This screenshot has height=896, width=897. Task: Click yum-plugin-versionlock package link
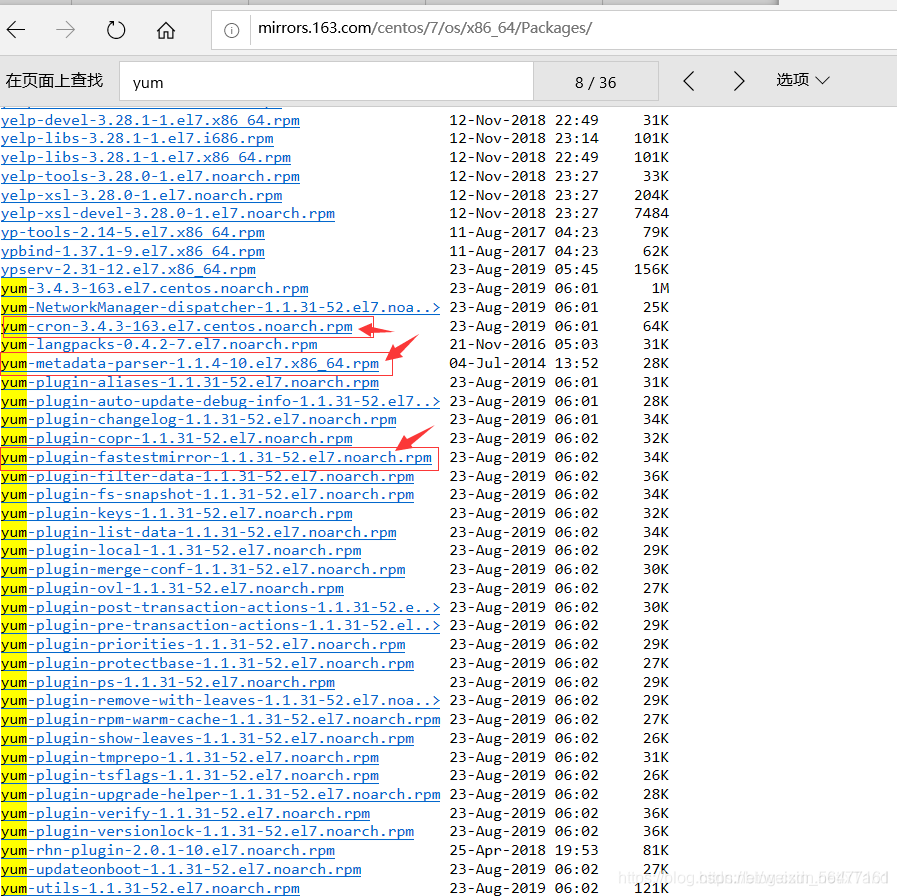click(x=207, y=831)
